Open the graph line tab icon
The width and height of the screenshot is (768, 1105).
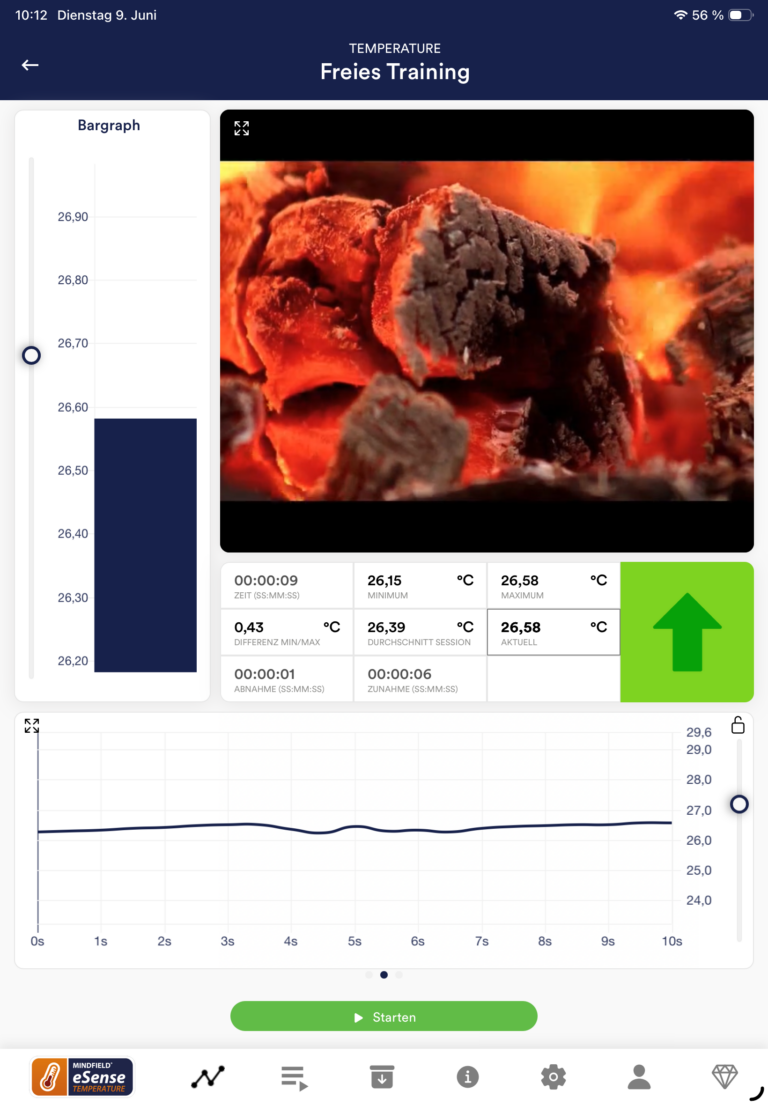tap(208, 1077)
